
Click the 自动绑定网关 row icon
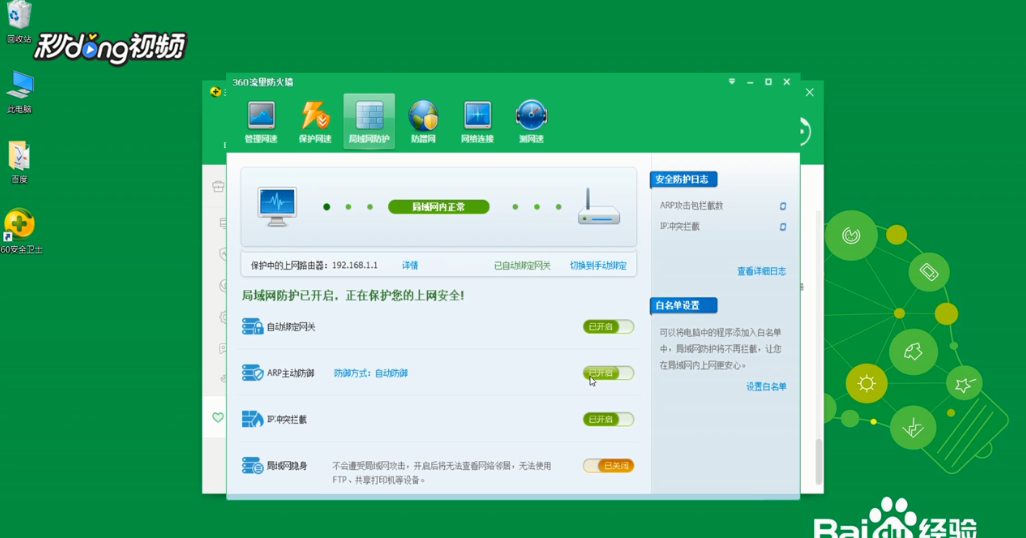click(x=252, y=326)
